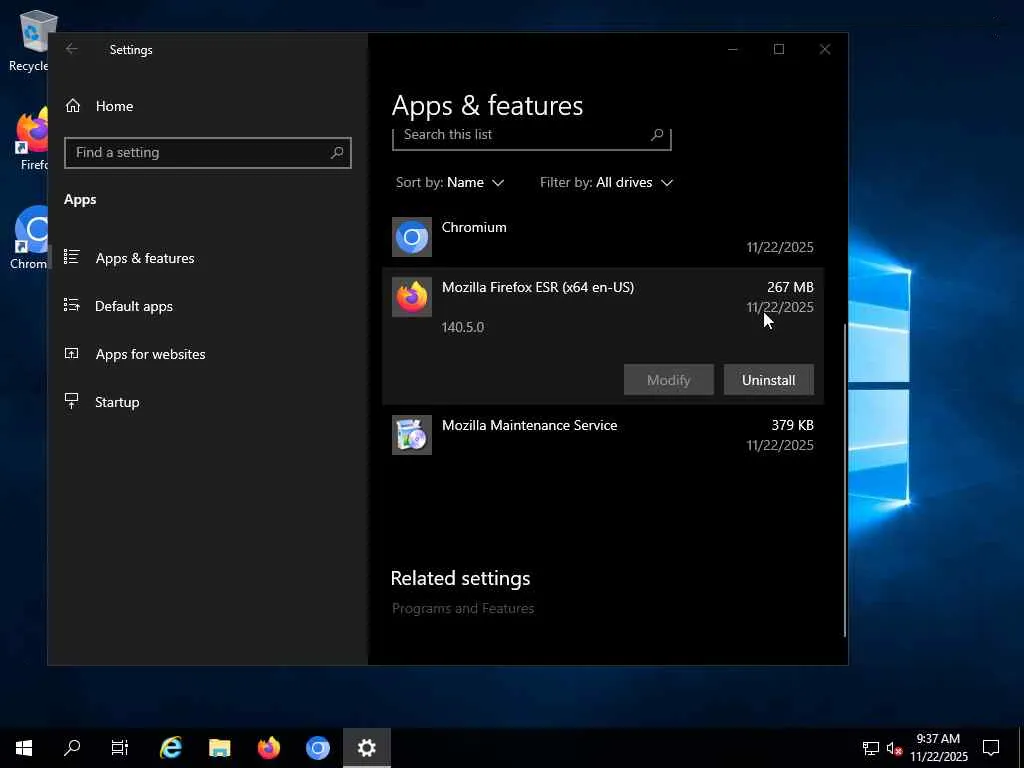Launch Firefox from taskbar
The width and height of the screenshot is (1024, 768).
pos(268,748)
